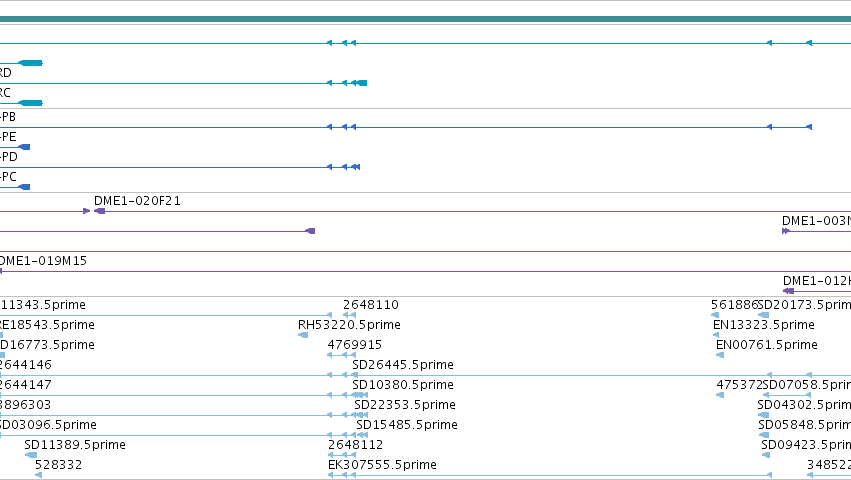Click the block beneath 475372
Viewport: 851px width, 480px height.
(x=720, y=395)
